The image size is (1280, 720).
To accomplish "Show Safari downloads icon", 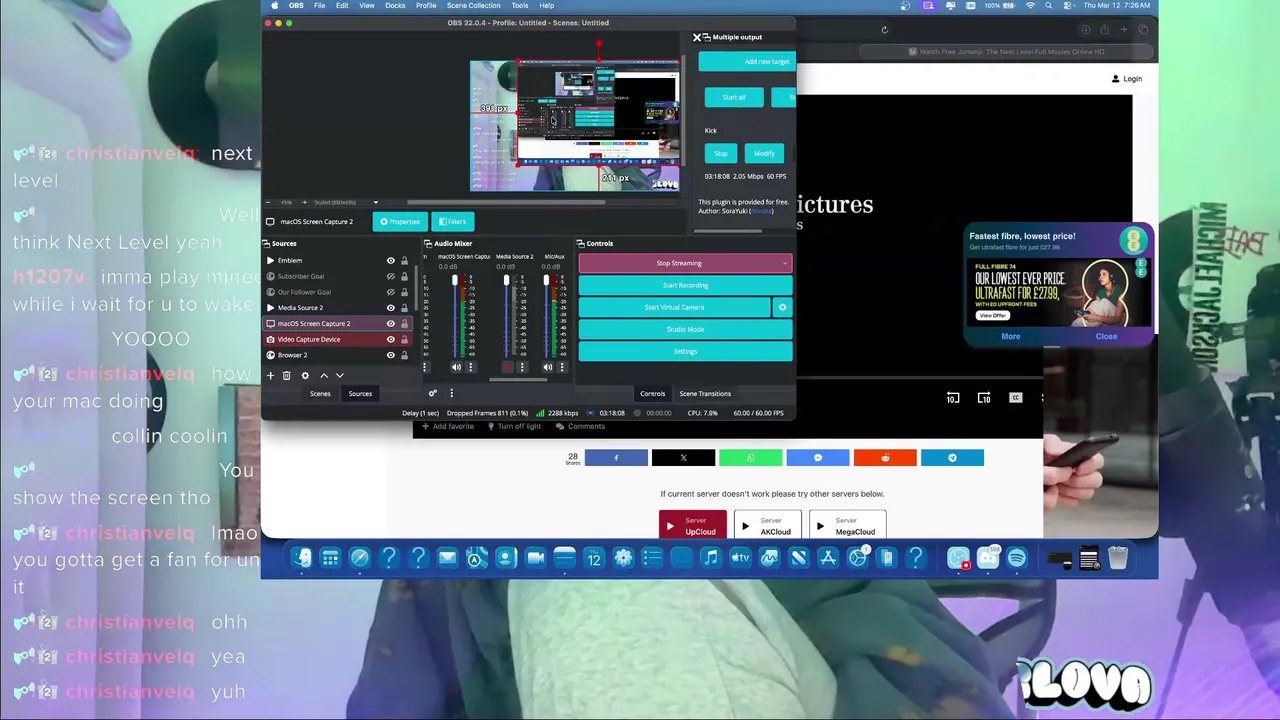I will tap(1086, 30).
